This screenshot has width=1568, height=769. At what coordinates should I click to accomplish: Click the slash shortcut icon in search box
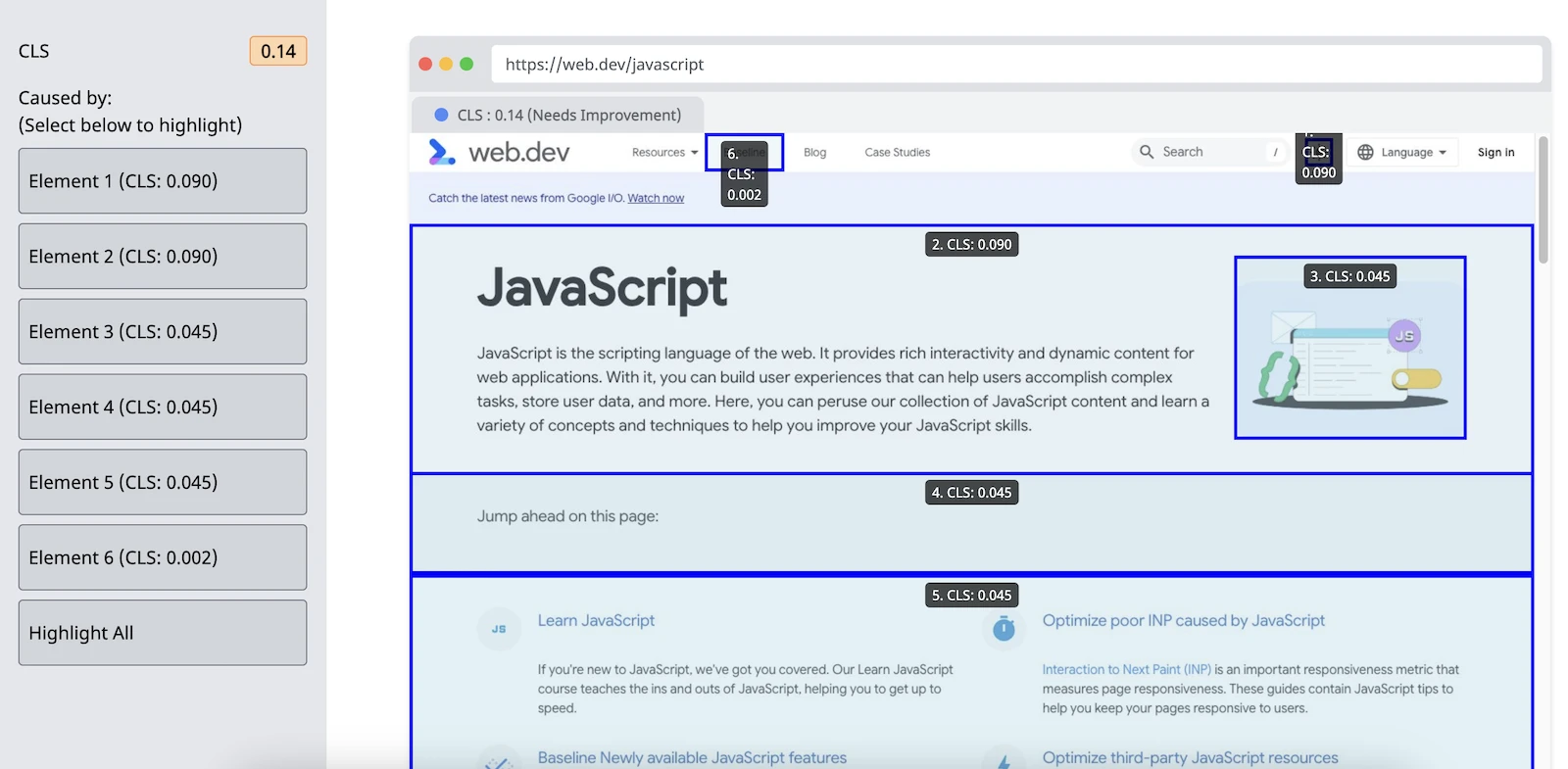click(1275, 152)
